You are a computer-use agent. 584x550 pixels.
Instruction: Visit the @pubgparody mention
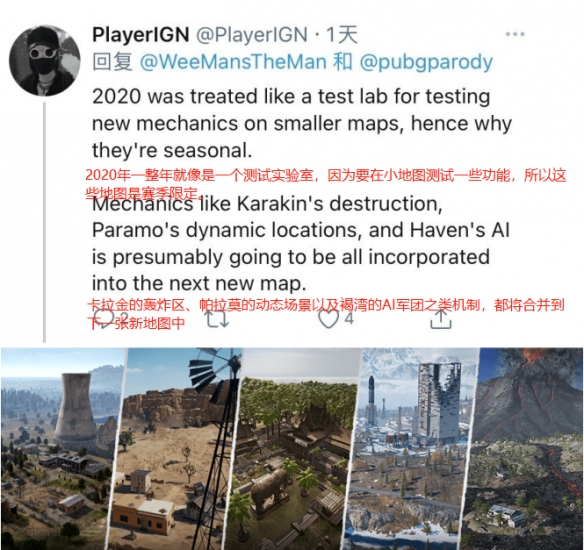[426, 62]
